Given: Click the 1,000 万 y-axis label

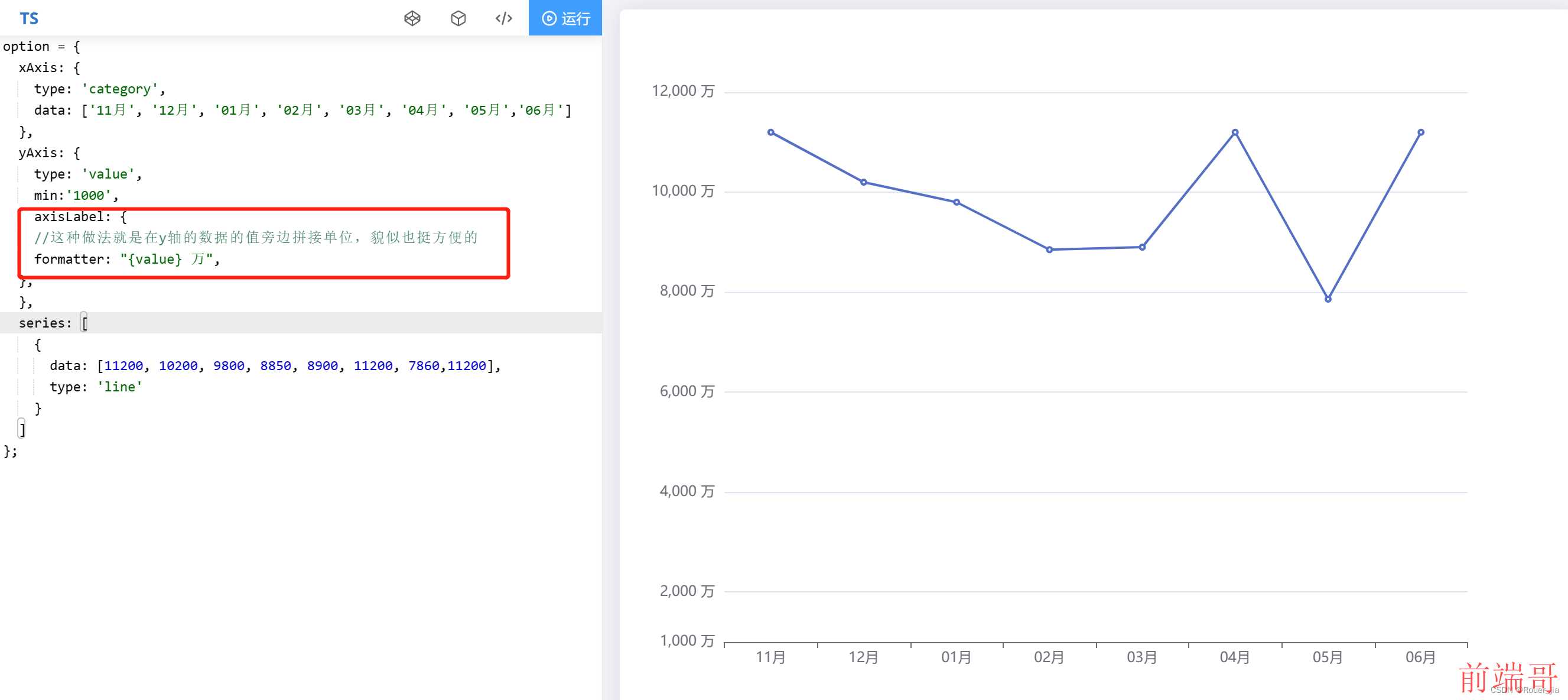Looking at the screenshot, I should click(687, 641).
